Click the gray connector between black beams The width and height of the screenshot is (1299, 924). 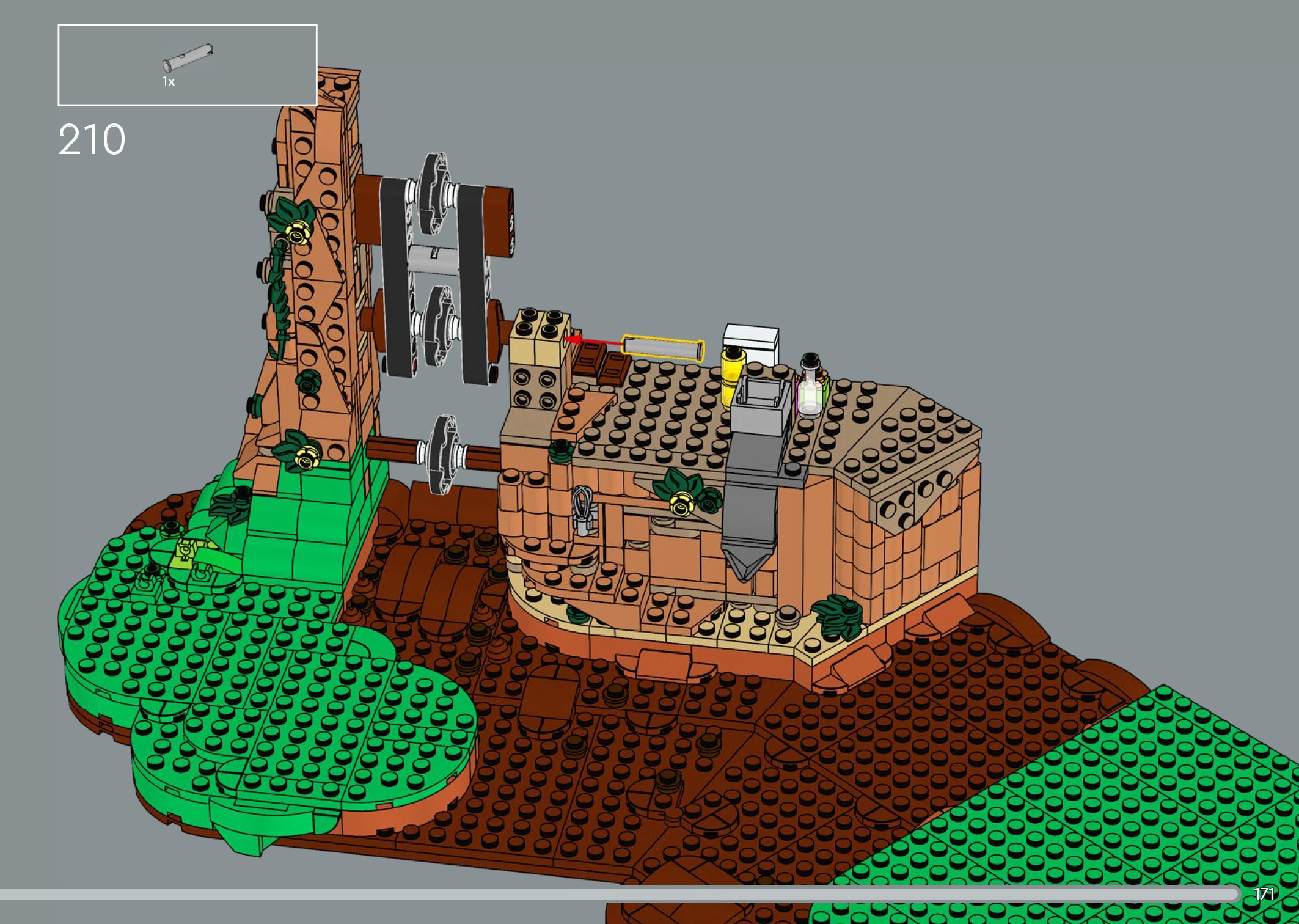point(434,260)
